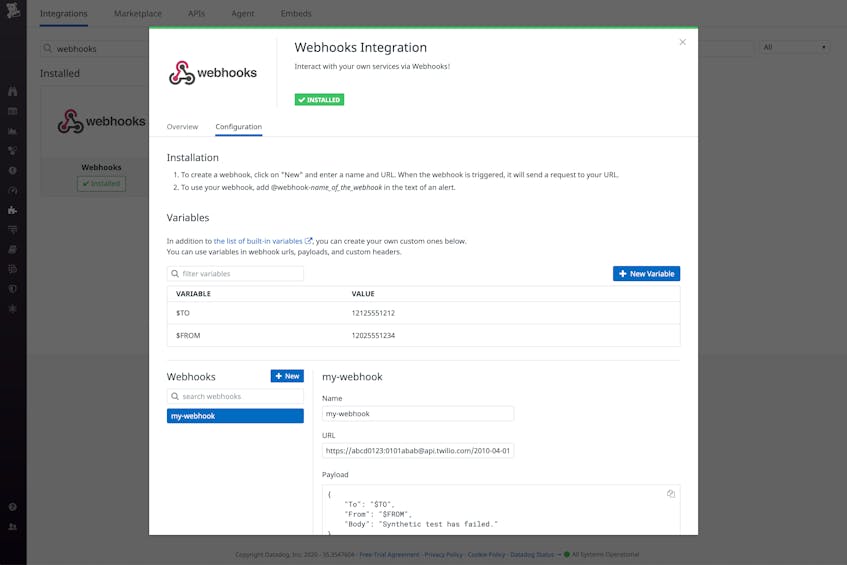
Task: Open the question-mark Help icon in sidebar
Action: pyautogui.click(x=12, y=507)
